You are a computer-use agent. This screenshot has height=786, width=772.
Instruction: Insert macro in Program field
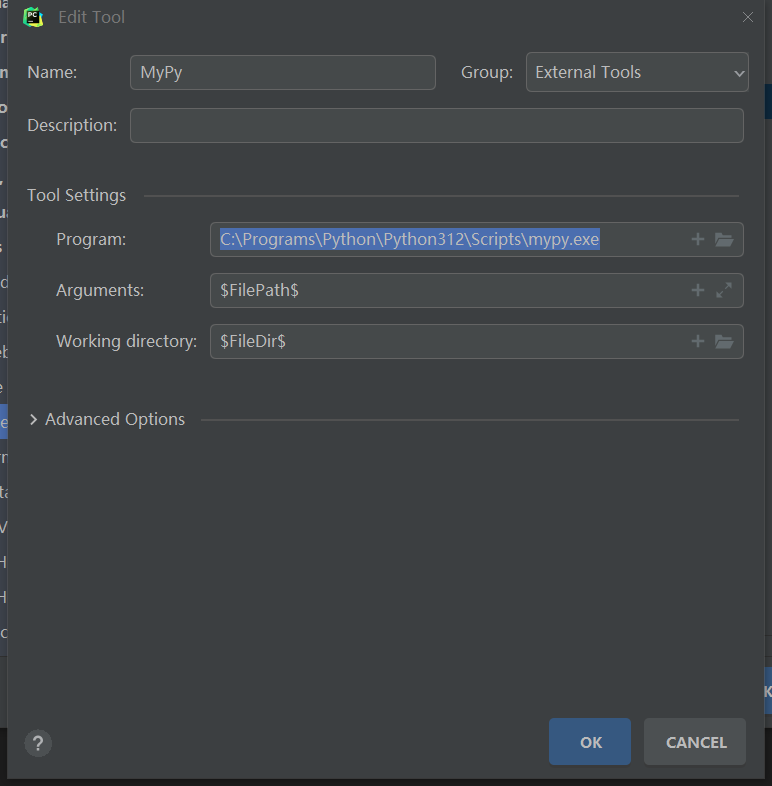697,240
